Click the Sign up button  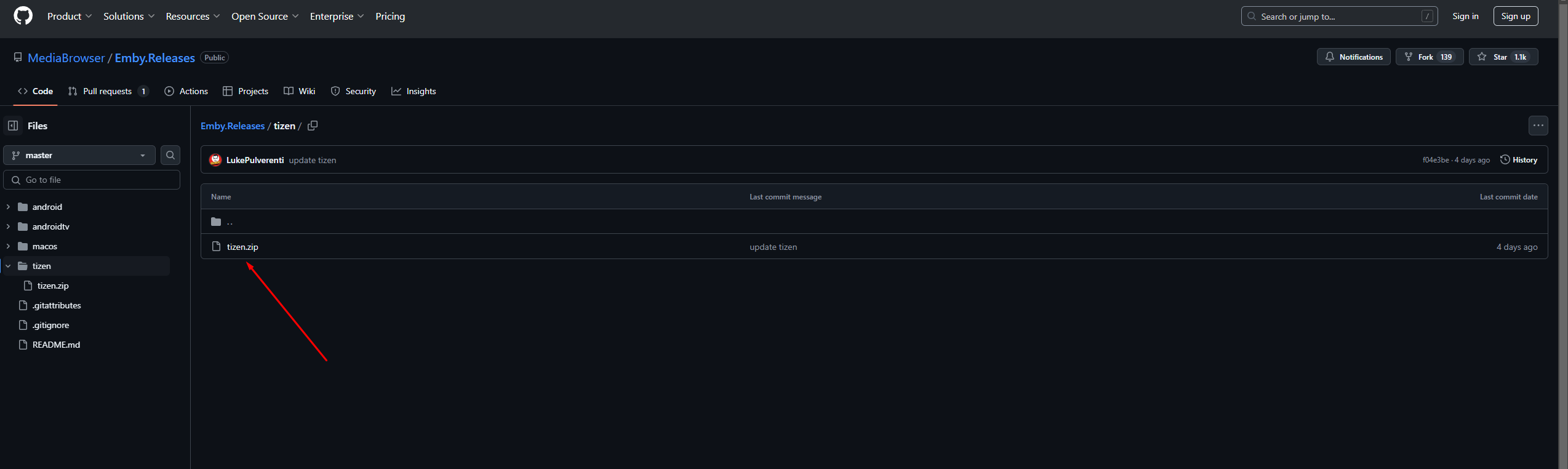[x=1516, y=16]
